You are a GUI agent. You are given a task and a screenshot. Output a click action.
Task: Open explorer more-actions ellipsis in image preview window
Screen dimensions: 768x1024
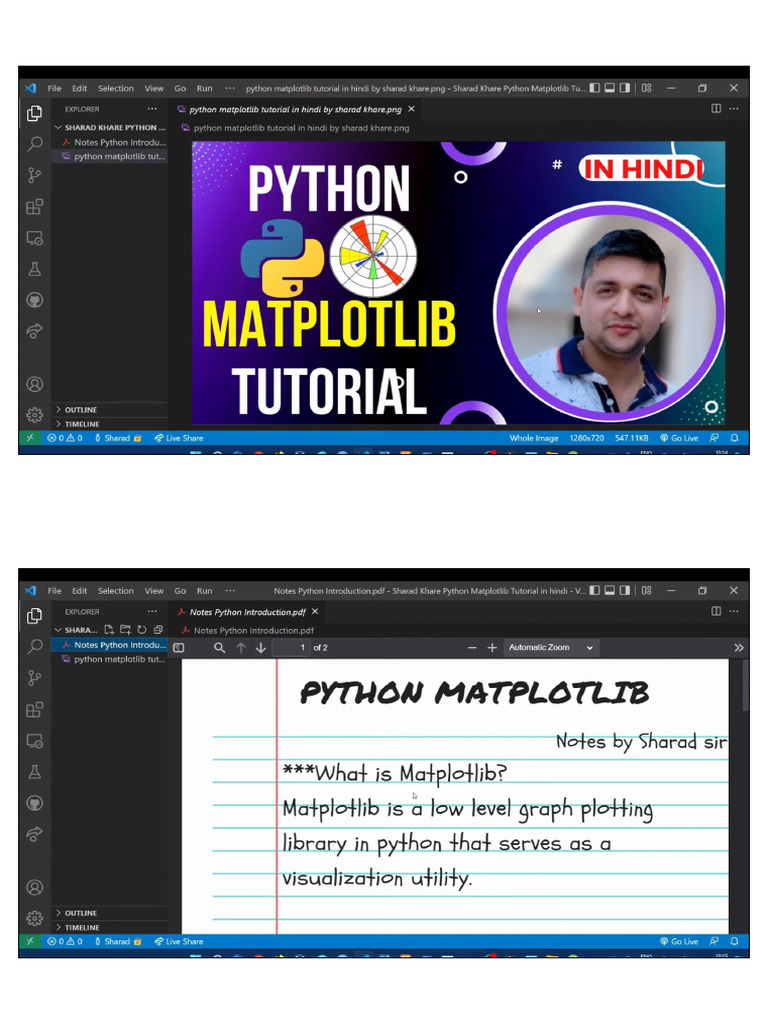point(152,108)
